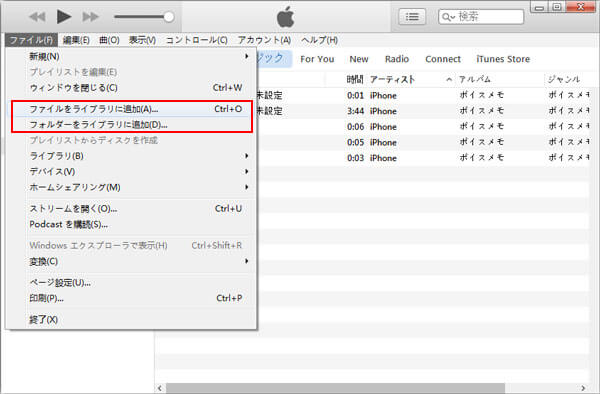Viewport: 600px width, 394px height.
Task: Select the track row with time 3:44
Action: (422, 111)
